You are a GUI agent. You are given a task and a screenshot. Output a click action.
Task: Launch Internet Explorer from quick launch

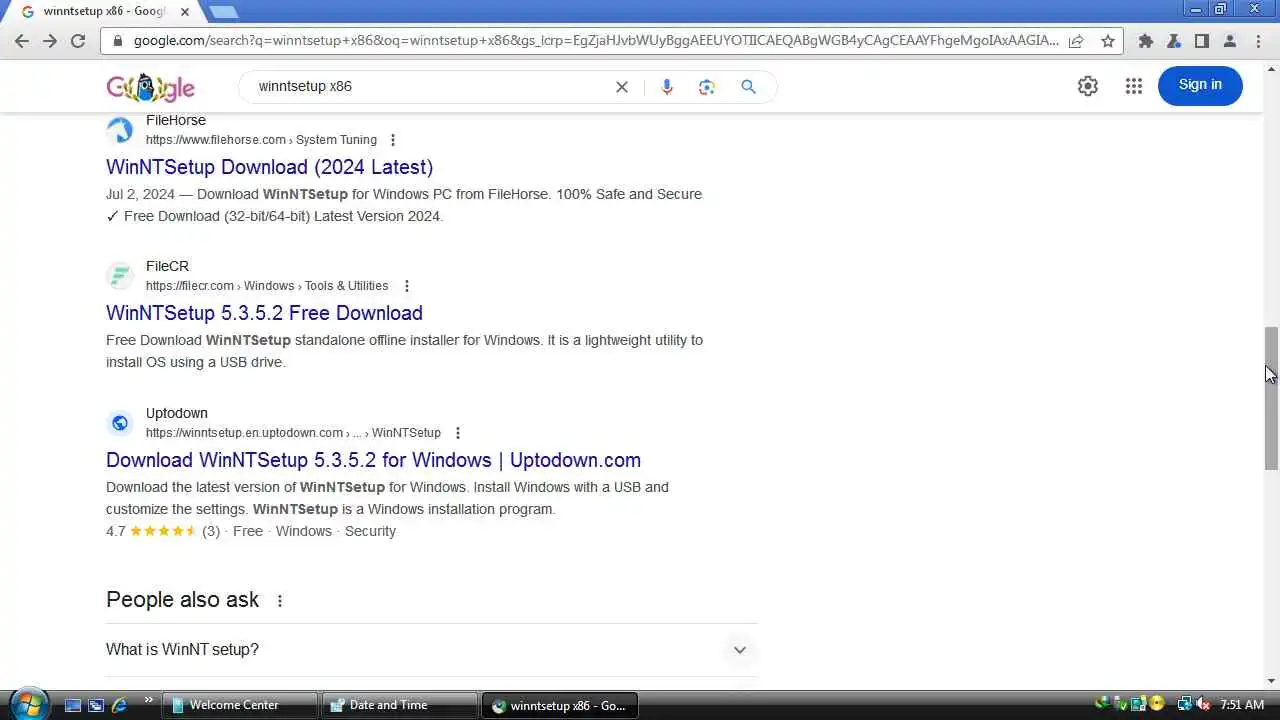[x=119, y=705]
